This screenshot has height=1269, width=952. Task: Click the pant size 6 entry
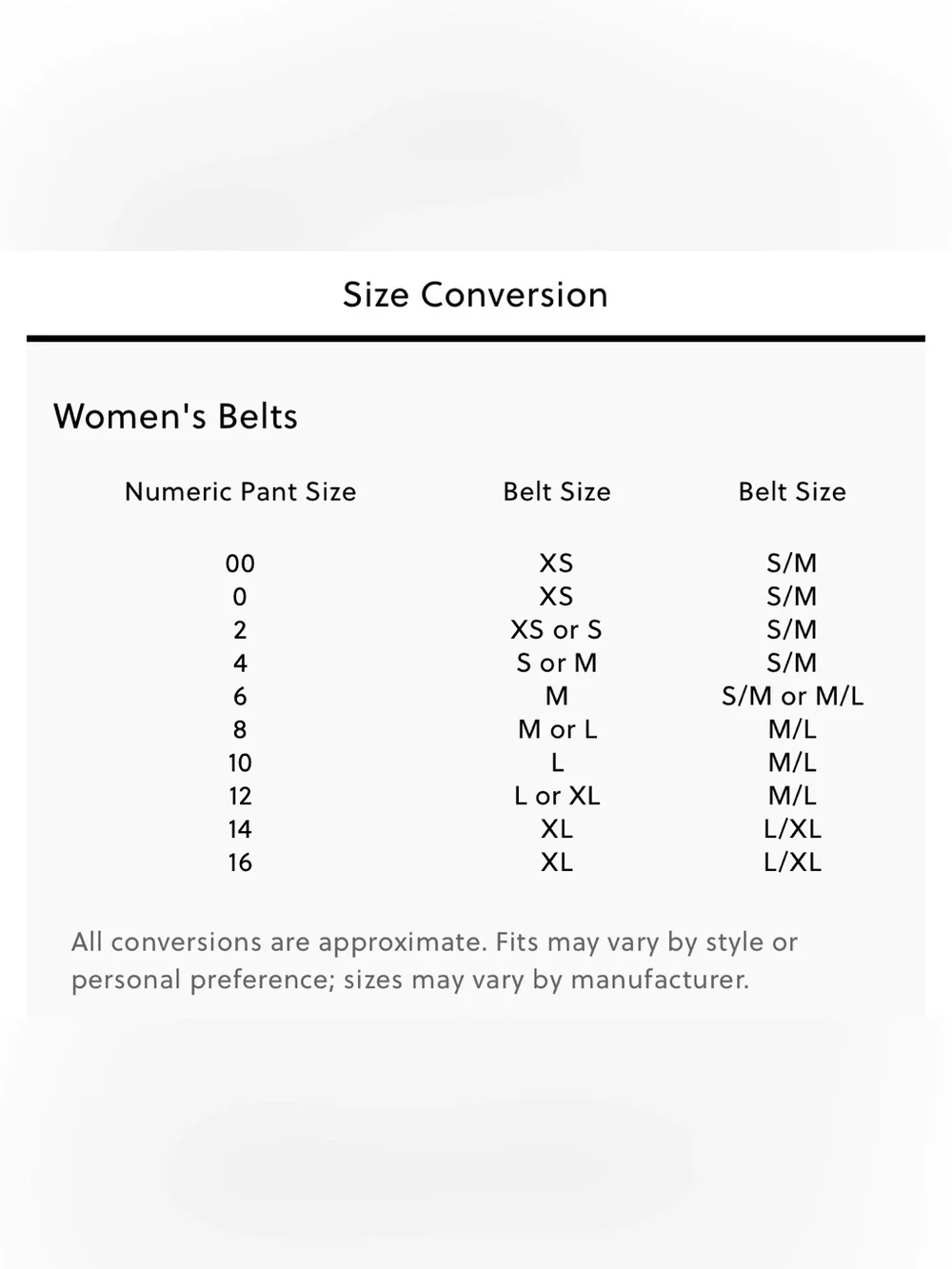click(240, 697)
